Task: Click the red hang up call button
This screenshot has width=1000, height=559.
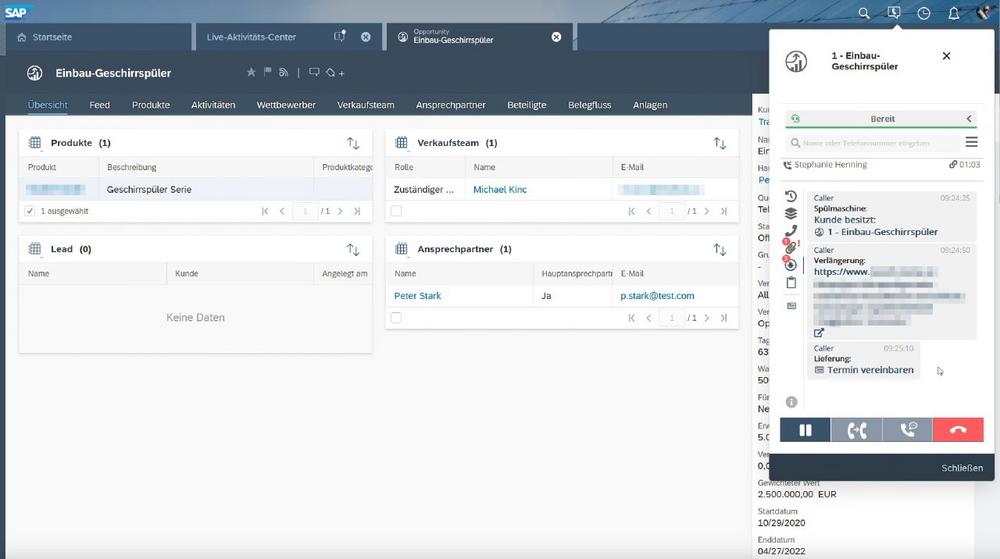Action: point(958,430)
